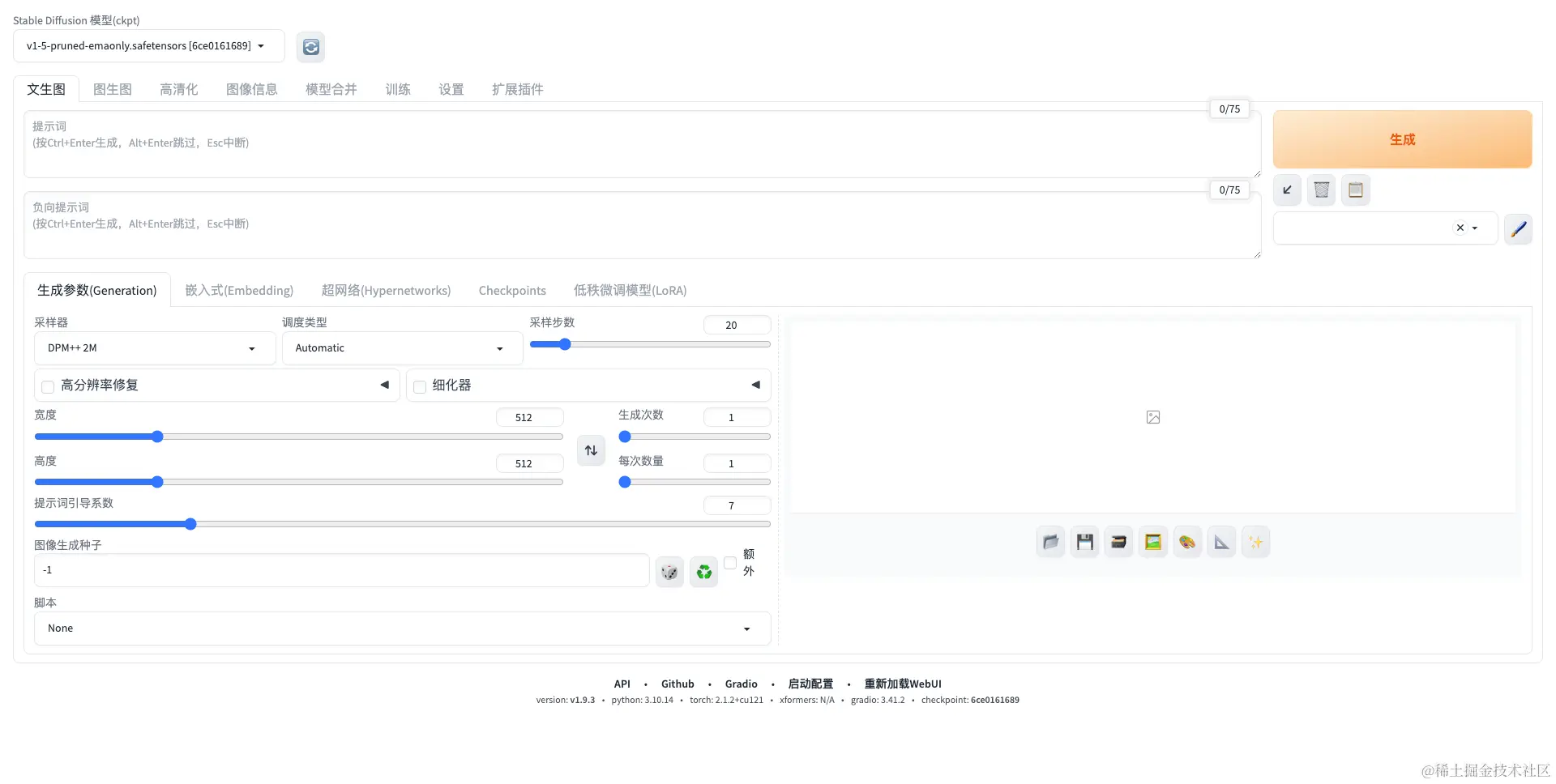Enable the 高分辨率修复 checkbox

point(48,386)
